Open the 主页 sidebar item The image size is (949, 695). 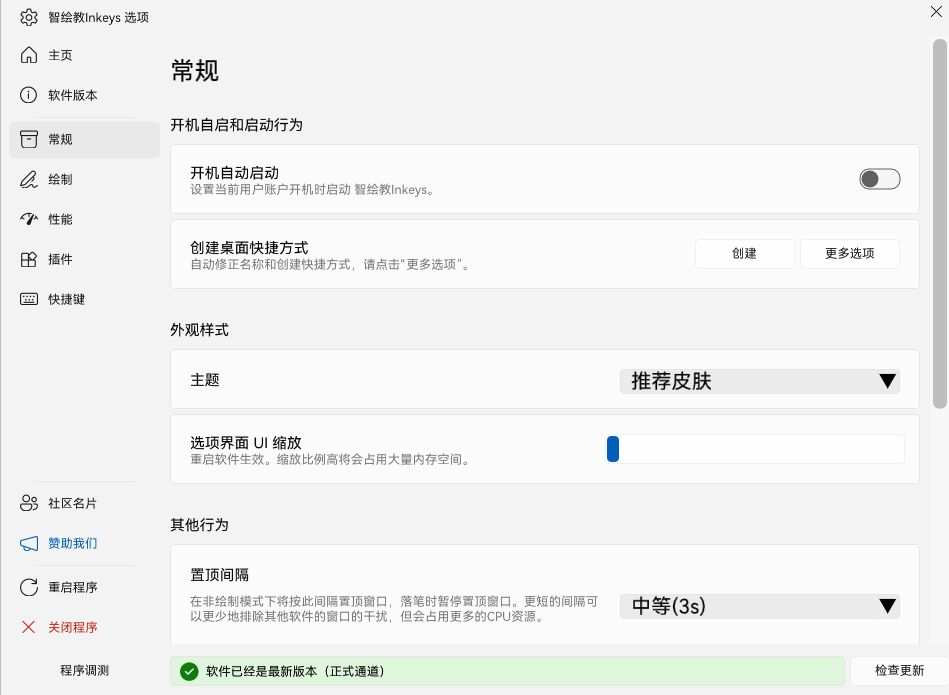(85, 55)
